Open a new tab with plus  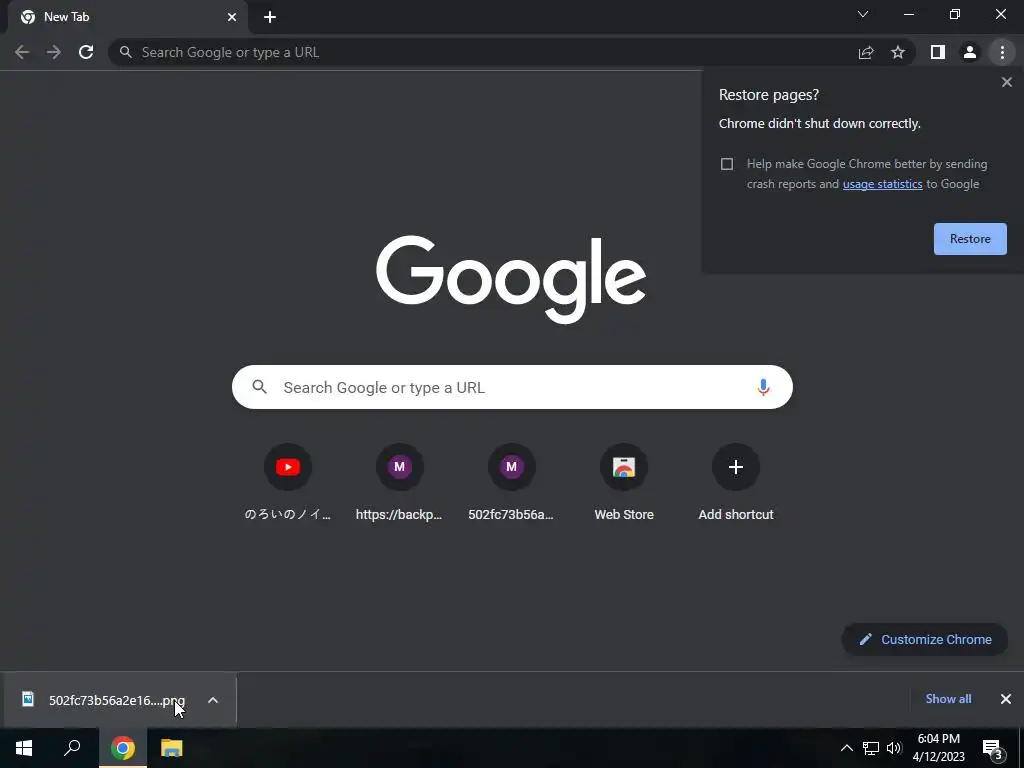(270, 17)
